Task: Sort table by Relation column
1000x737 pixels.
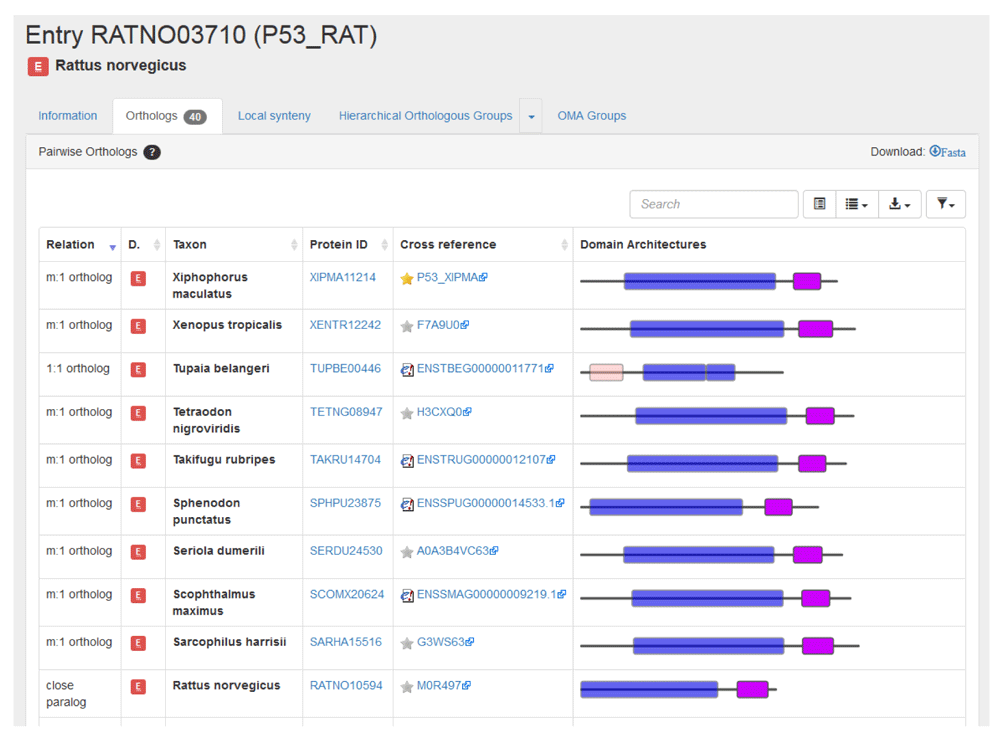Action: point(80,245)
